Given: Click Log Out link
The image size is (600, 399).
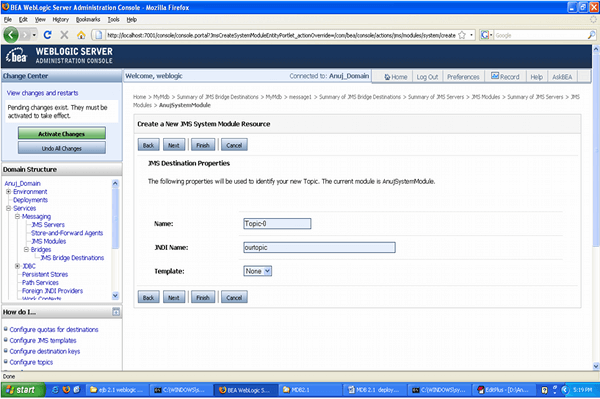Looking at the screenshot, I should pyautogui.click(x=427, y=77).
